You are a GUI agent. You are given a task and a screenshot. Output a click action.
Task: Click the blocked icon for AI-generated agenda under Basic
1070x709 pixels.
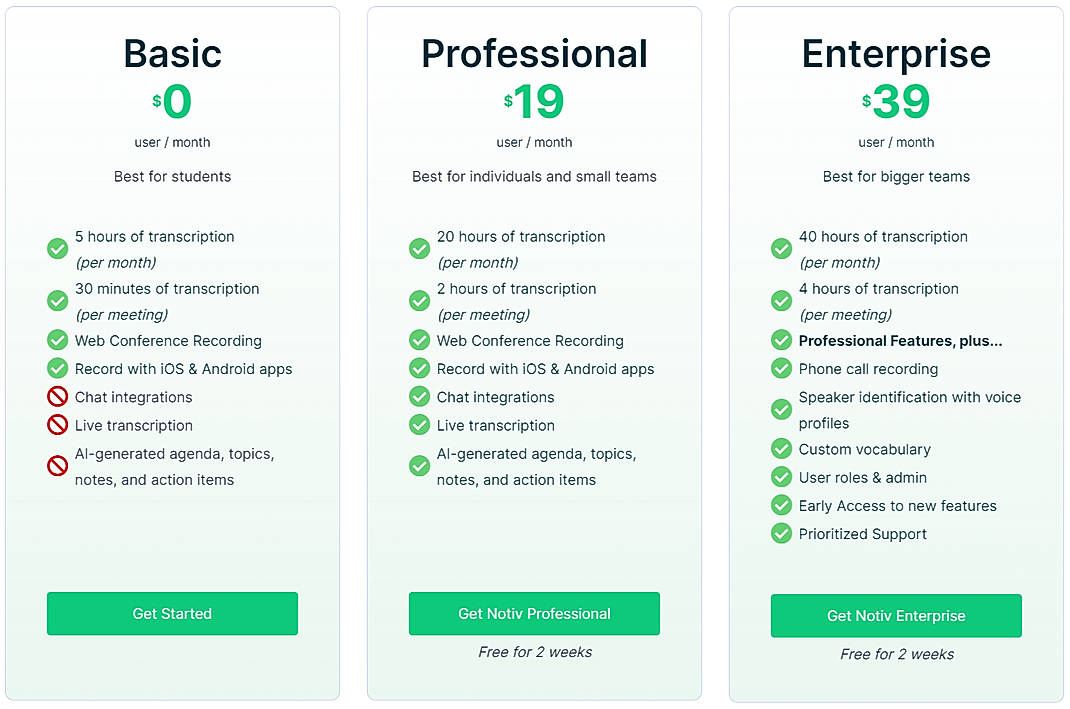point(57,465)
